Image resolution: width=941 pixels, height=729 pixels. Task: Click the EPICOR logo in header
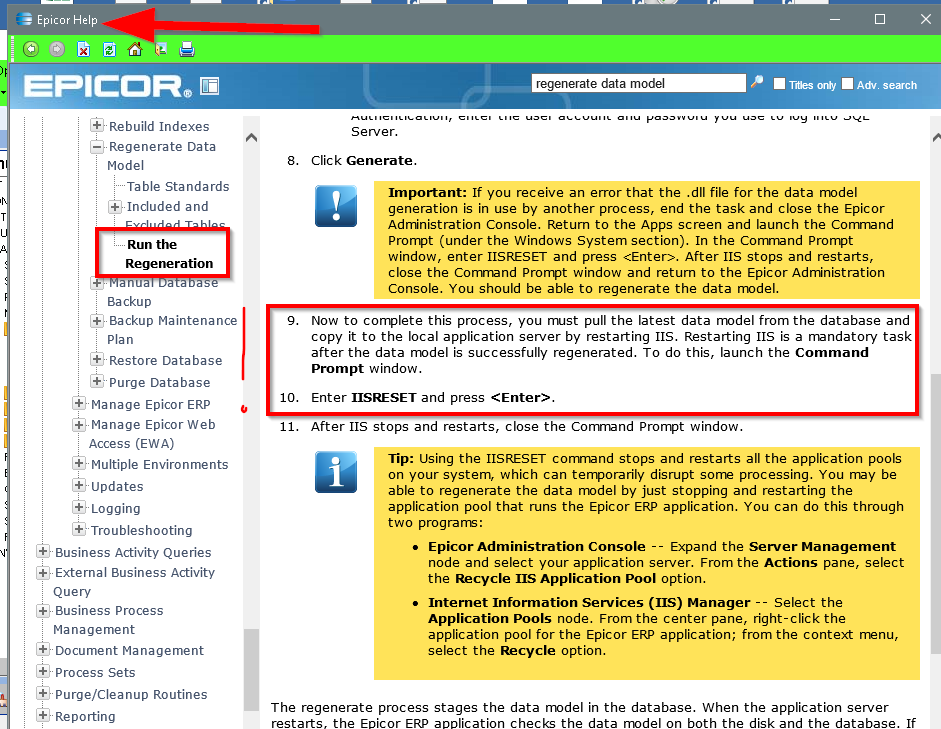click(x=108, y=87)
